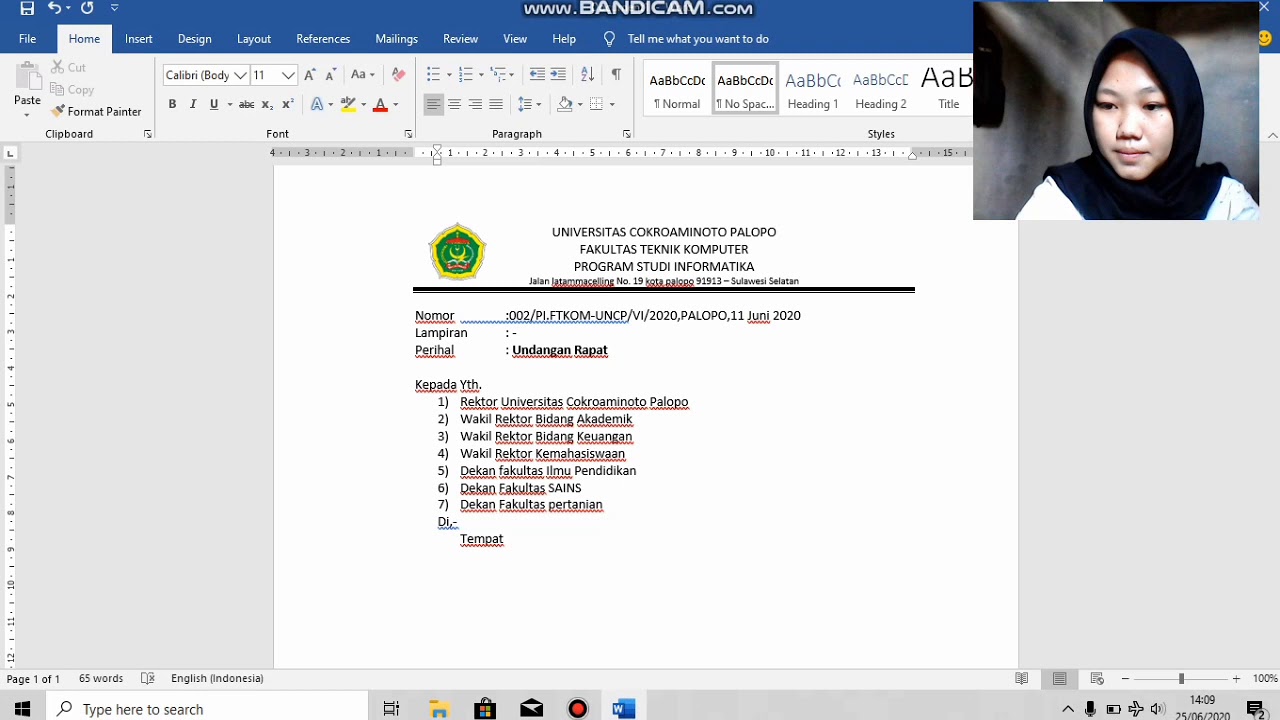Open the font size dropdown
The height and width of the screenshot is (720, 1280).
point(288,75)
